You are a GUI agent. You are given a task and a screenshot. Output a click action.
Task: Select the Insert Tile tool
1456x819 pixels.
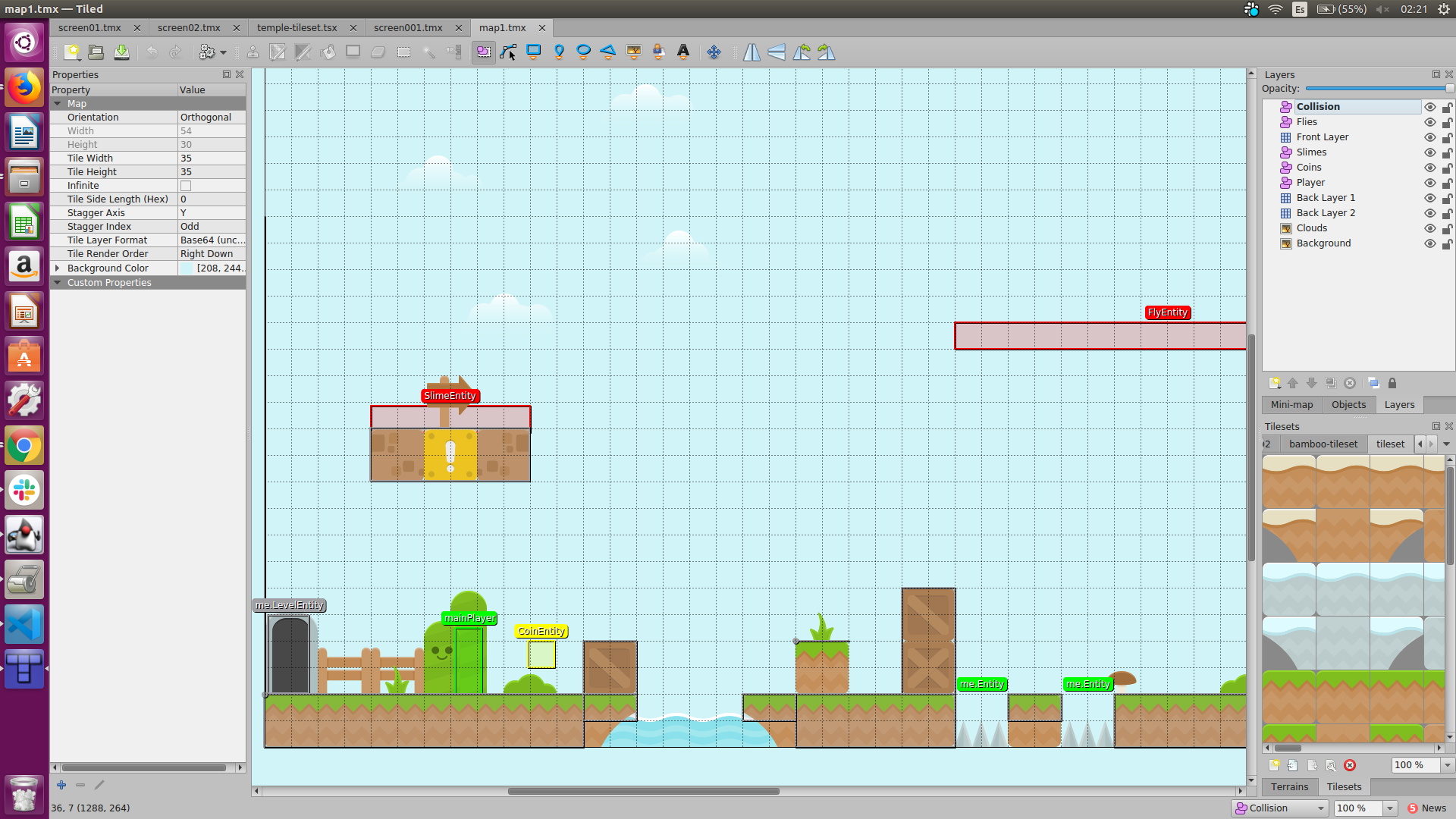pos(633,52)
